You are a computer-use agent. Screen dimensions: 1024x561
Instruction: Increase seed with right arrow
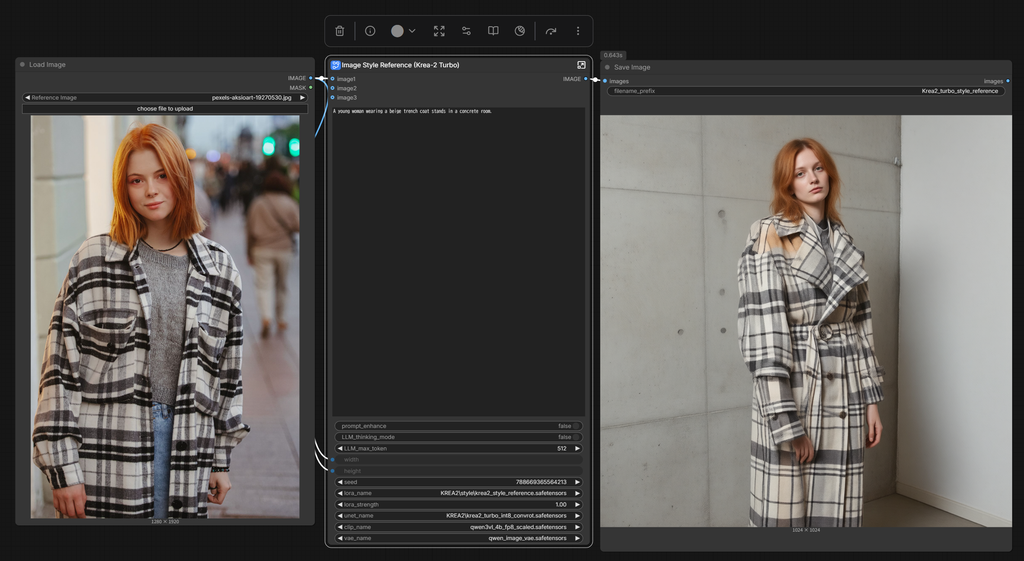[577, 482]
